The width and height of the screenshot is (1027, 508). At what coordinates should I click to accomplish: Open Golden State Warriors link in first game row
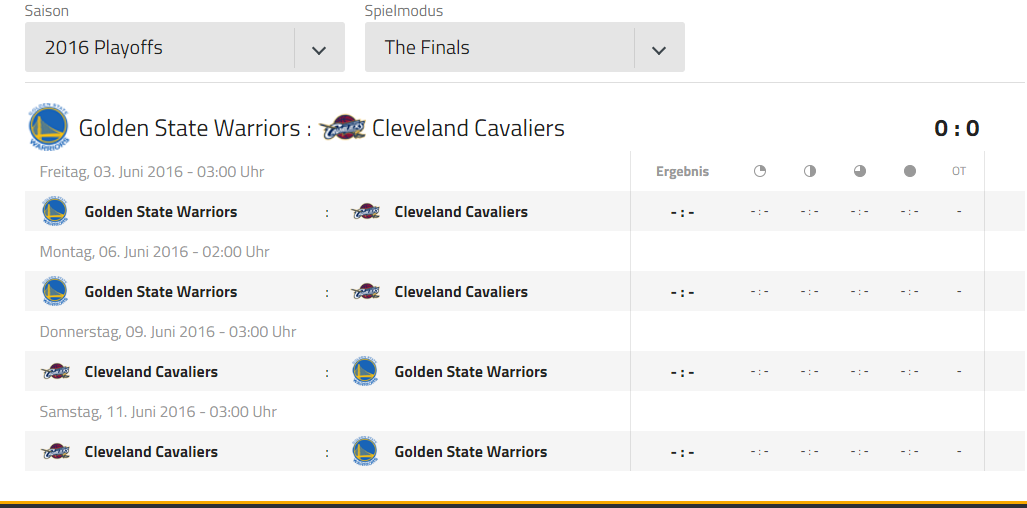tap(160, 211)
